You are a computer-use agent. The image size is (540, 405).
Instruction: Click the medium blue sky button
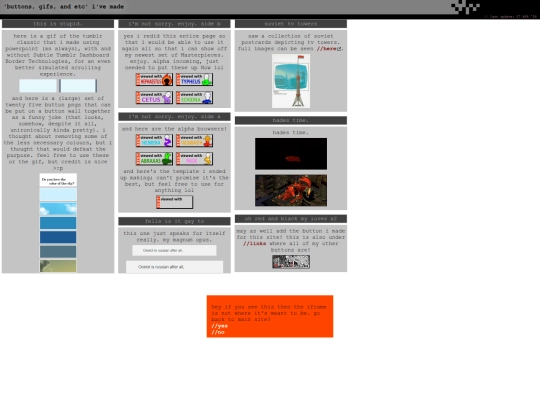(x=58, y=223)
